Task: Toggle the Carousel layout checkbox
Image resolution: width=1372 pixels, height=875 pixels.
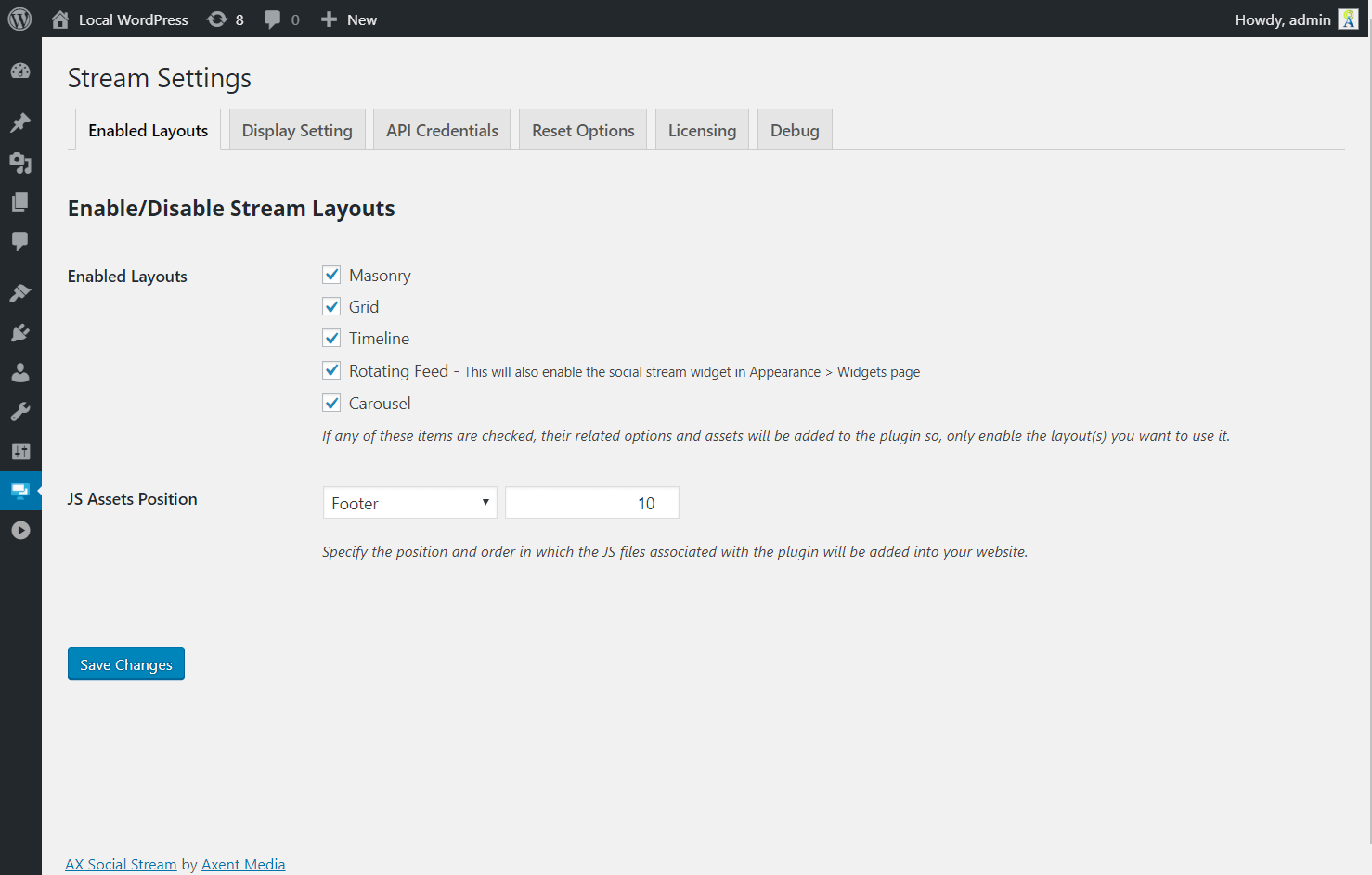Action: point(331,403)
